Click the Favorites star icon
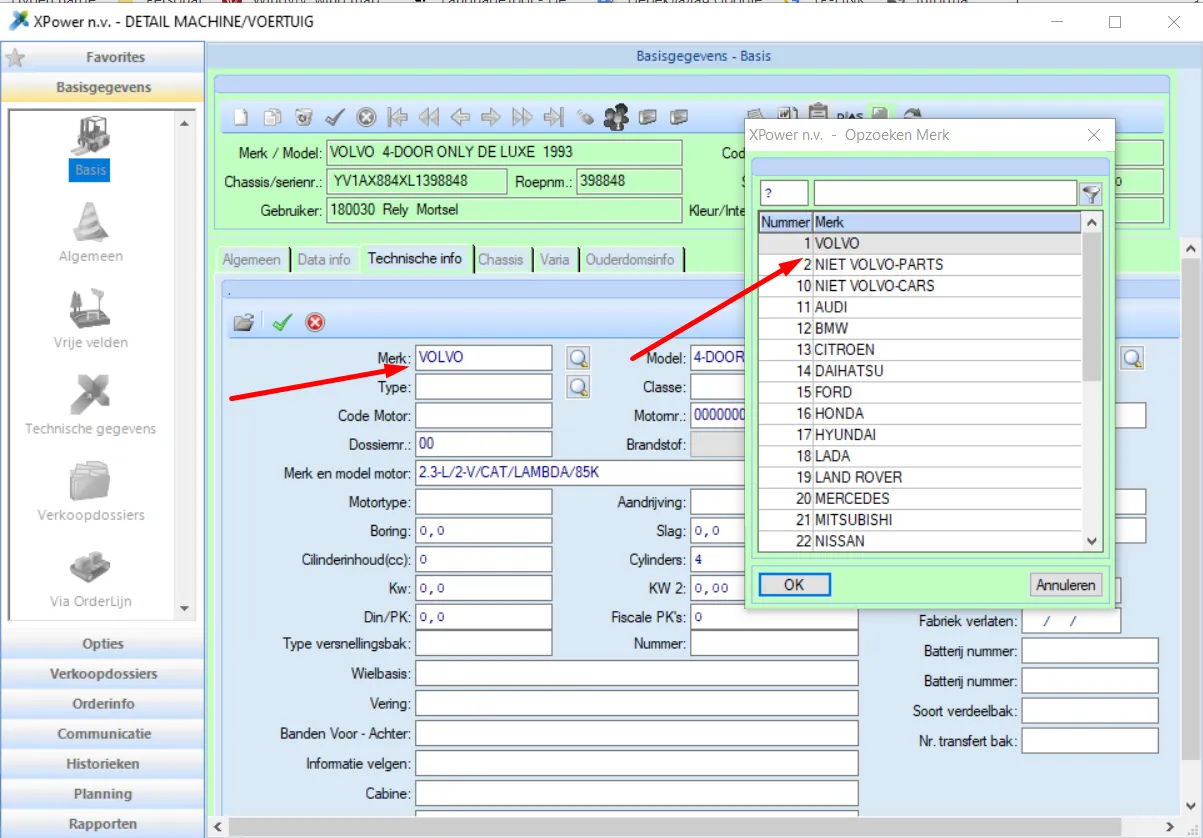This screenshot has height=838, width=1203. coord(15,58)
